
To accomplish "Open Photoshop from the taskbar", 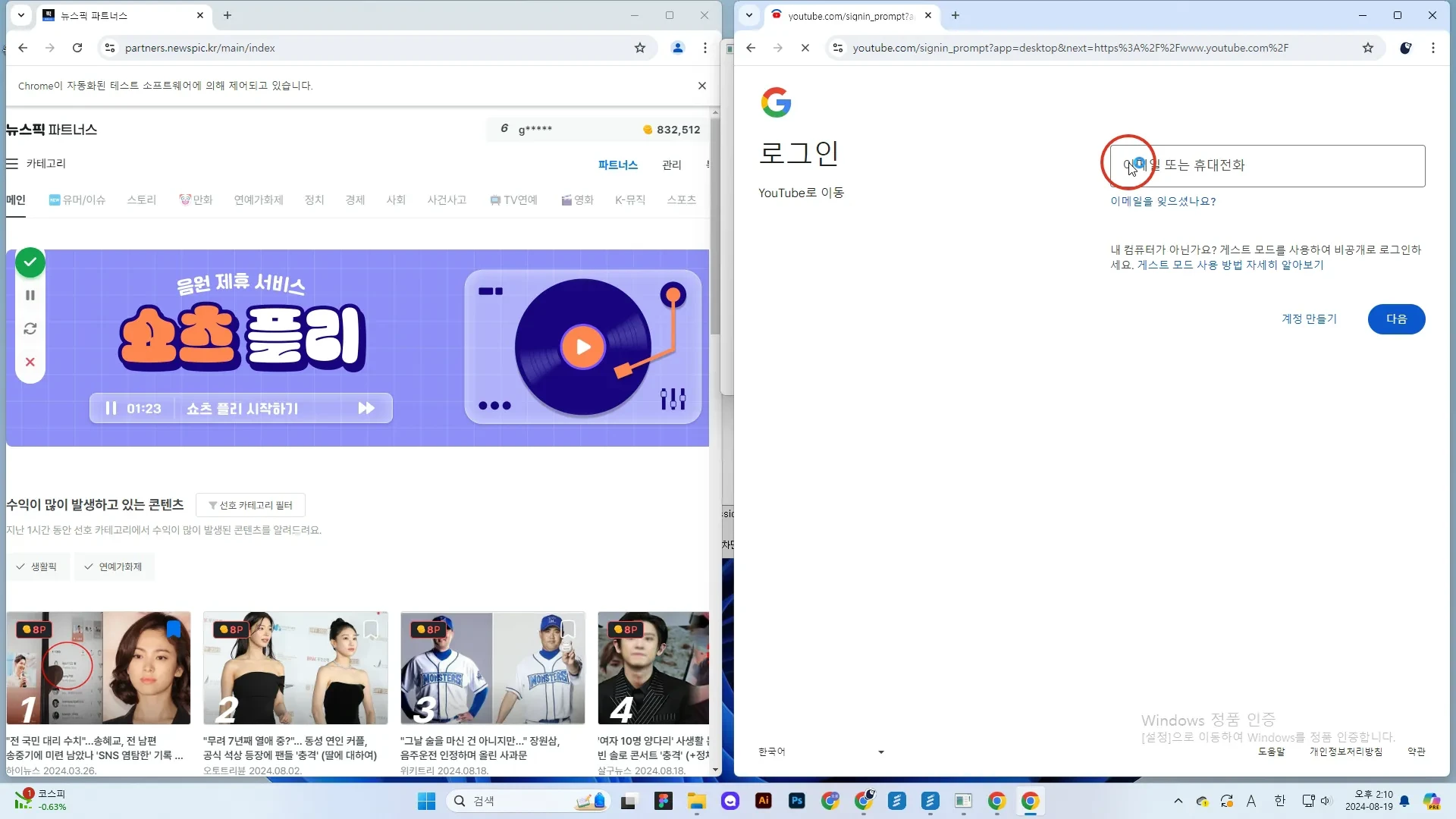I will [x=797, y=801].
